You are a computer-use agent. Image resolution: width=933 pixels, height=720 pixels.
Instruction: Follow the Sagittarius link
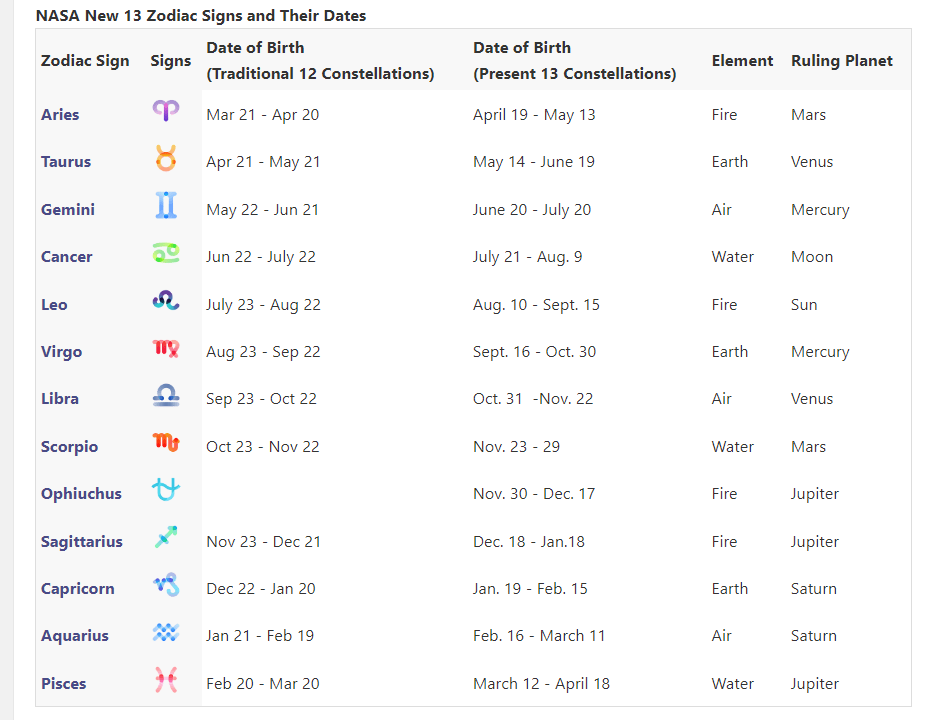82,542
